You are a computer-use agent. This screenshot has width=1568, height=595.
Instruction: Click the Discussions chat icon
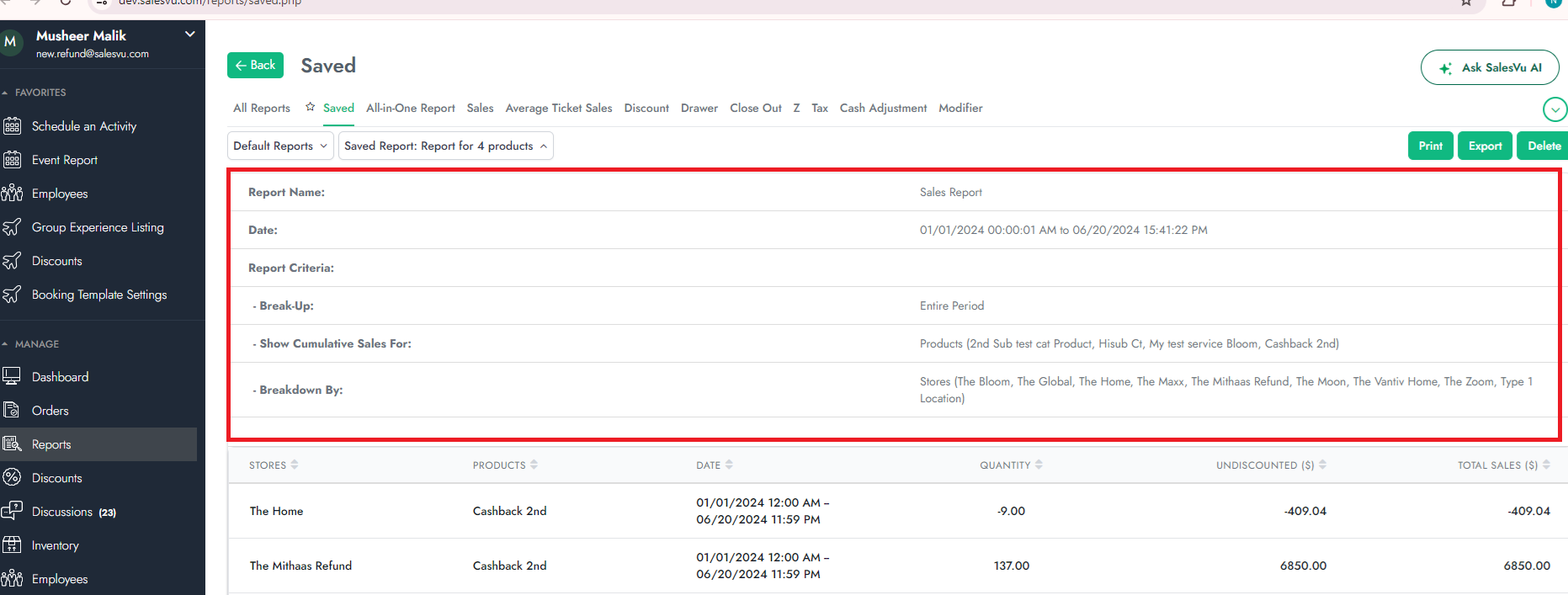pos(12,512)
